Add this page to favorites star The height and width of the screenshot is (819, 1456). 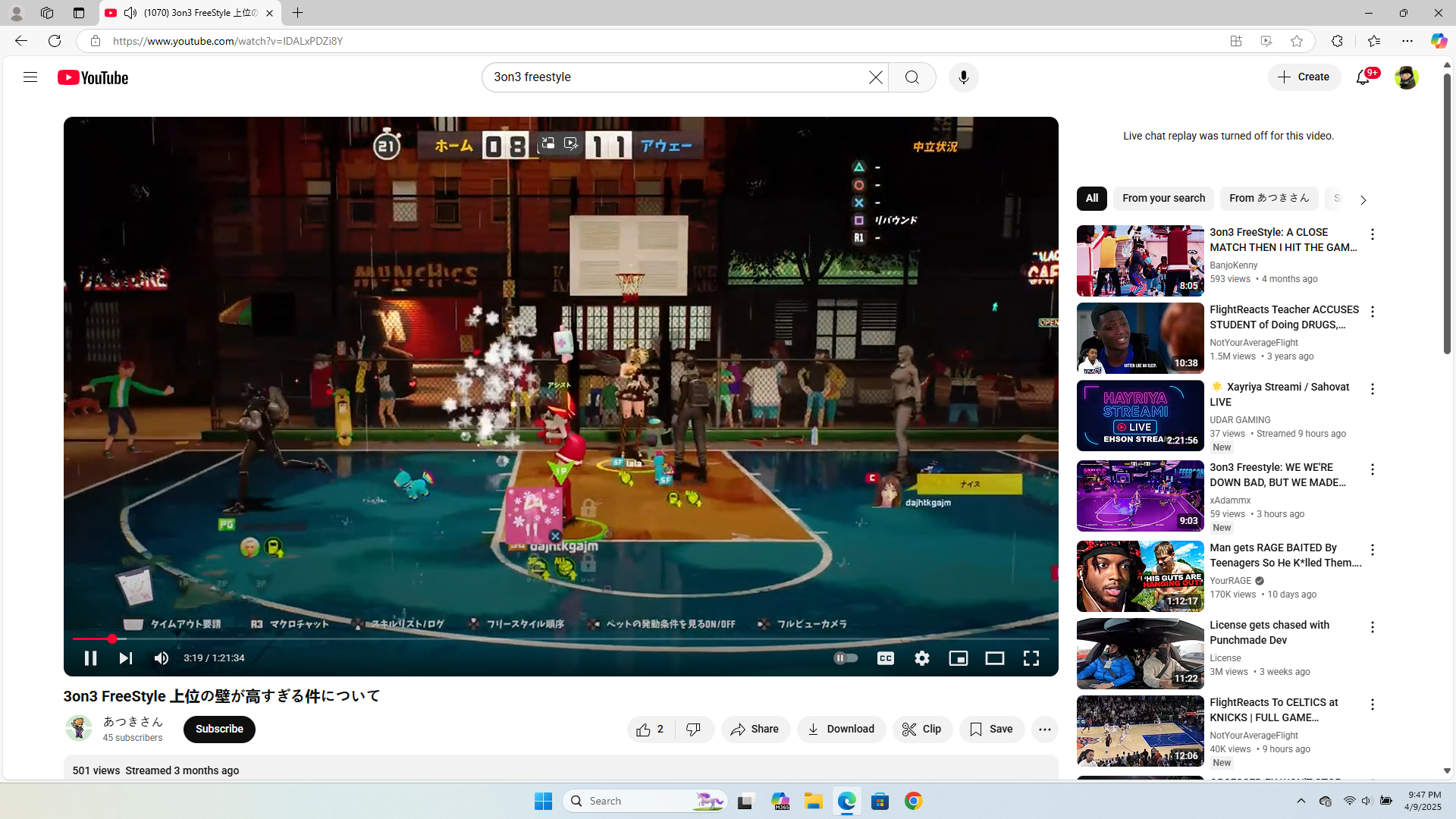pos(1297,41)
